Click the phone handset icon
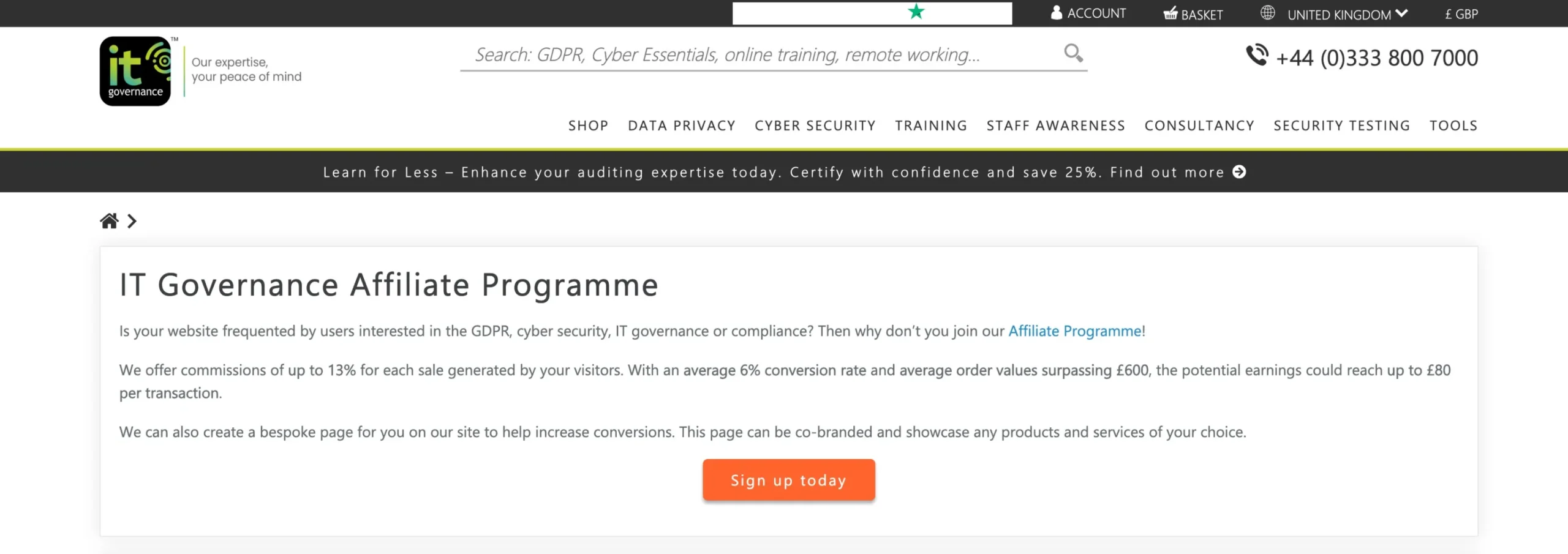This screenshot has height=554, width=1568. 1257,56
